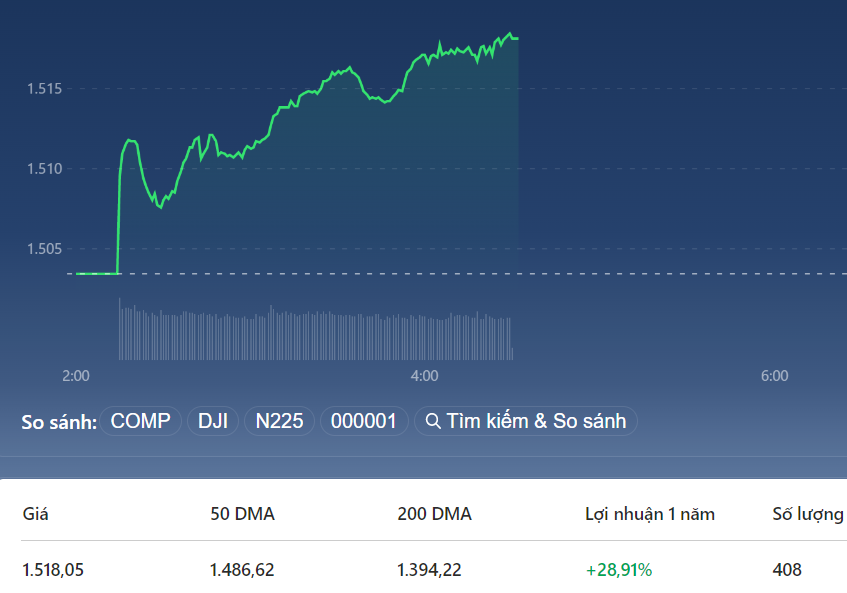Click the 1.510 price axis label
This screenshot has width=847, height=593.
pyautogui.click(x=44, y=169)
